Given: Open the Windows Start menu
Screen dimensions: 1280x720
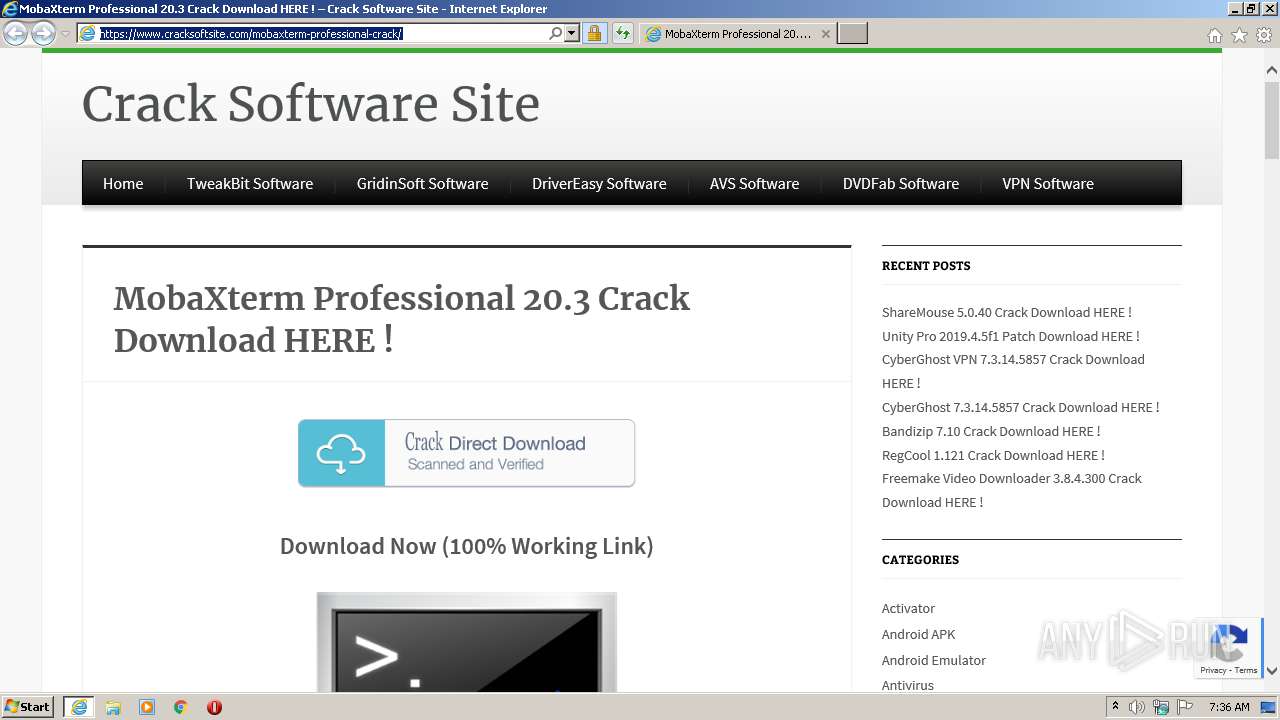Looking at the screenshot, I should coord(28,707).
